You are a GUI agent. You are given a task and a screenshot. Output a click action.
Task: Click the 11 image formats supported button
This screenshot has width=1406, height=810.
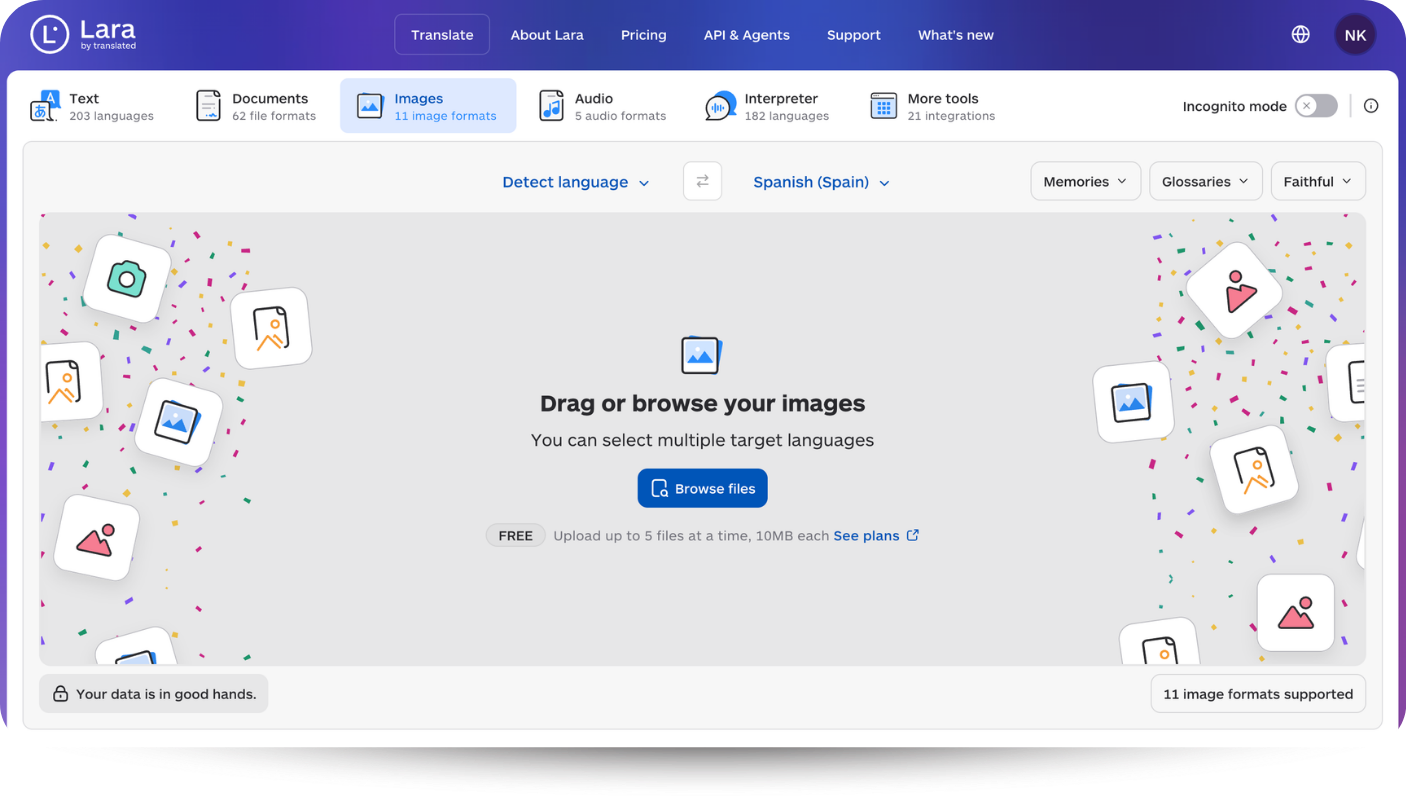coord(1258,694)
